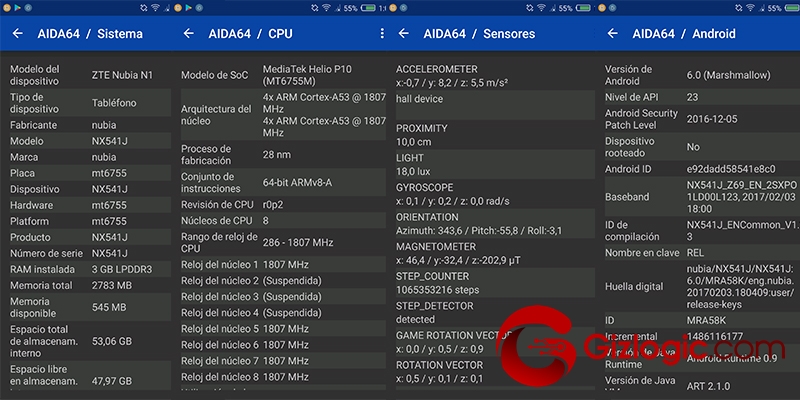The width and height of the screenshot is (800, 400).
Task: Tap back arrow on AIDA64 CPU screen
Action: [189, 34]
